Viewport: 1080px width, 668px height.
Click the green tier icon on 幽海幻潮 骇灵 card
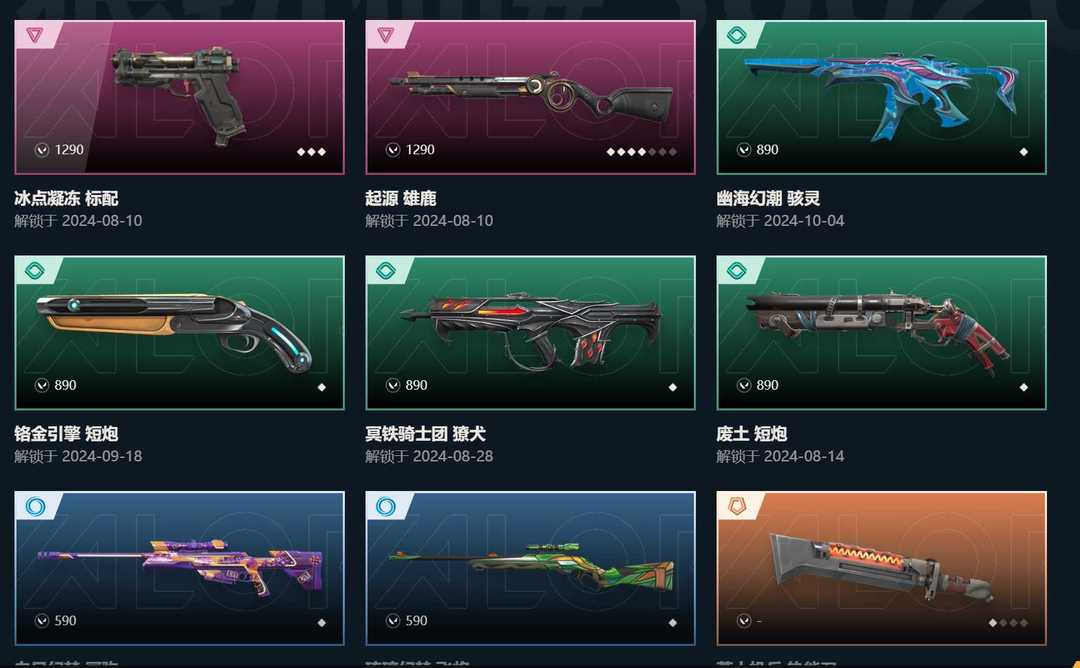[736, 34]
